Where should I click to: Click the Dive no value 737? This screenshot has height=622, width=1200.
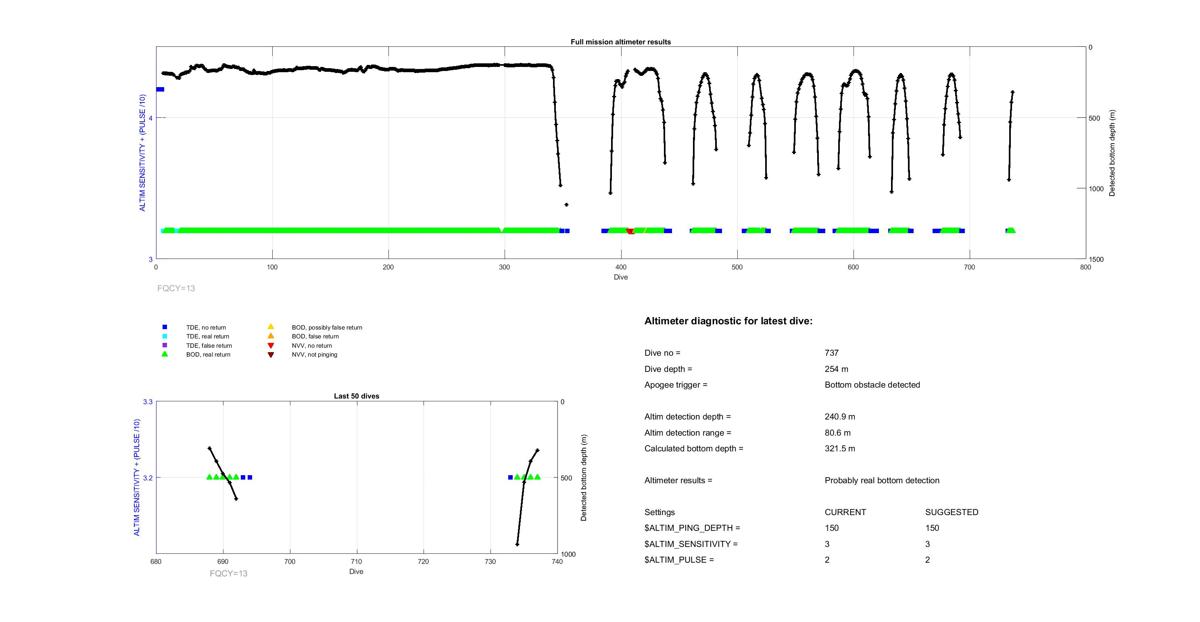832,353
